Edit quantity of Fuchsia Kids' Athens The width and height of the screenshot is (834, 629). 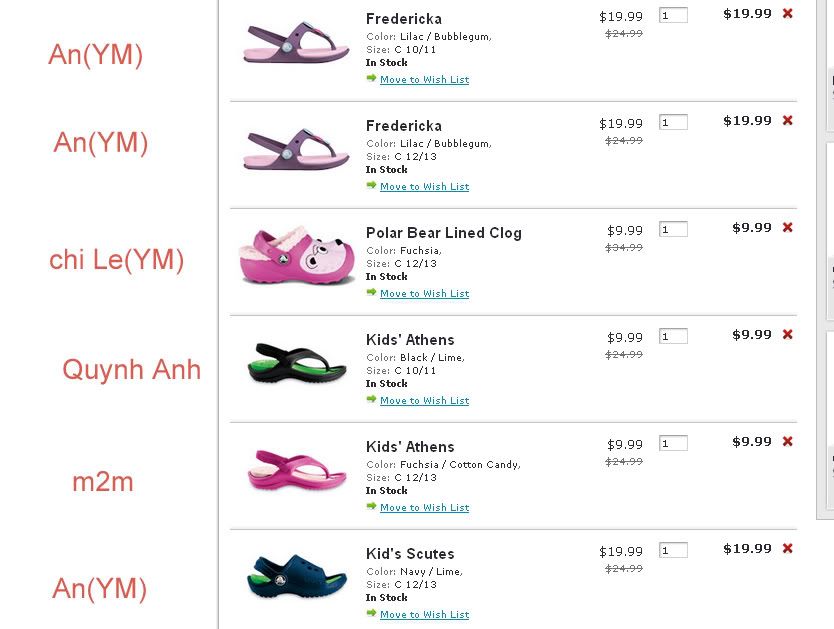coord(673,444)
